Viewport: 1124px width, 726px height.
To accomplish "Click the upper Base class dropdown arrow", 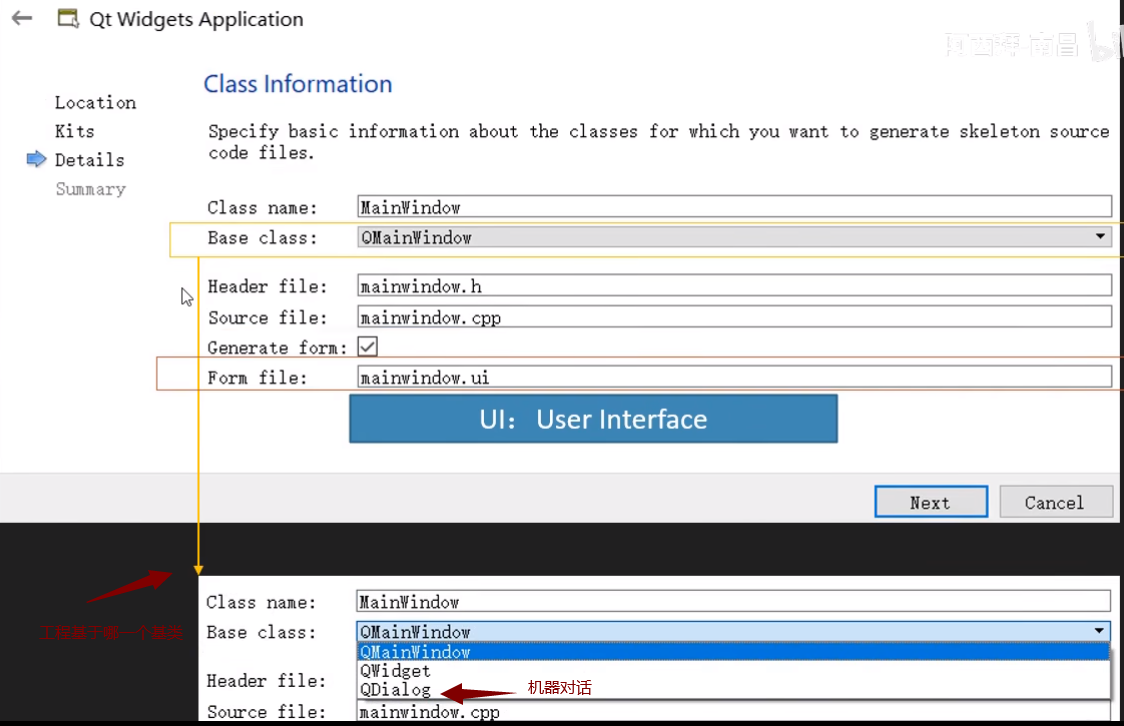I will point(1100,238).
